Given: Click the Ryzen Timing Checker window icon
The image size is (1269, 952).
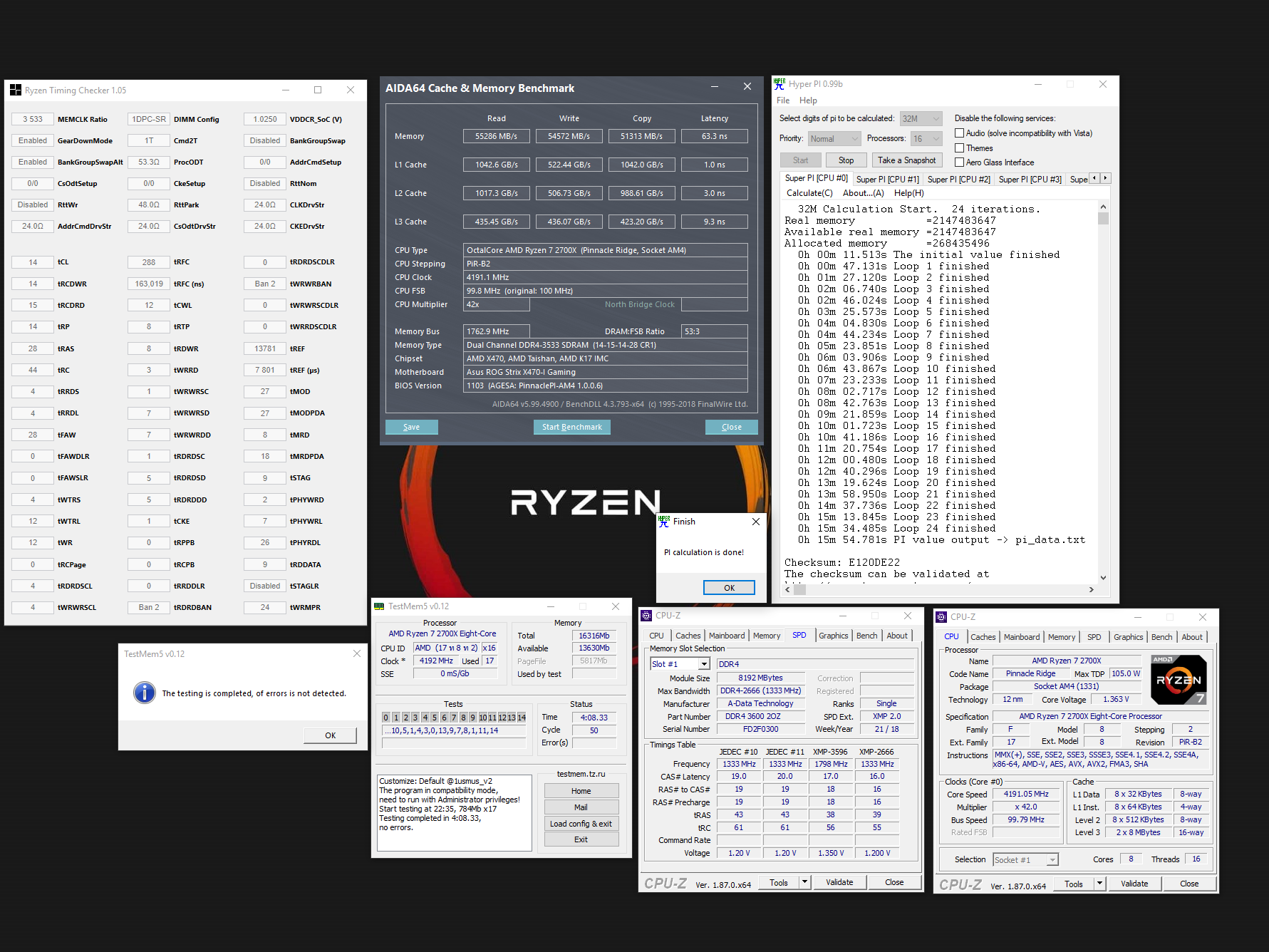Looking at the screenshot, I should coord(16,90).
